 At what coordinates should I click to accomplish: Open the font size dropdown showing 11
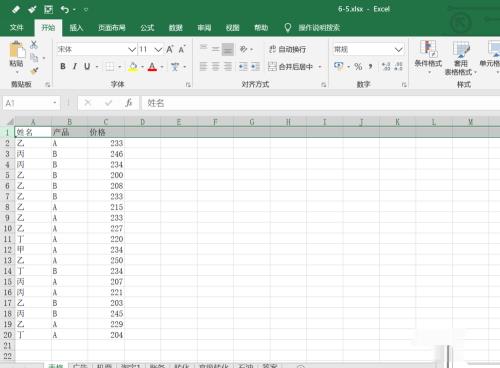pos(158,49)
